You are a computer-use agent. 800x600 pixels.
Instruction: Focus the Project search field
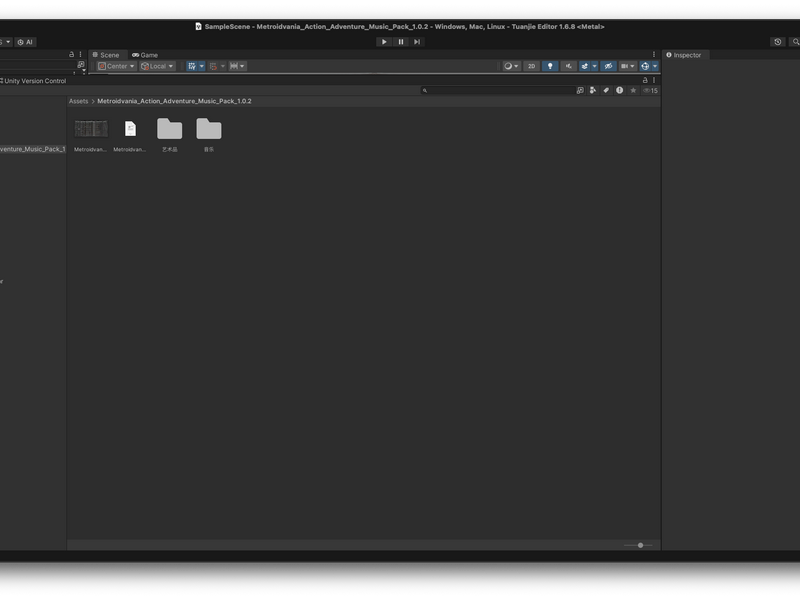498,90
